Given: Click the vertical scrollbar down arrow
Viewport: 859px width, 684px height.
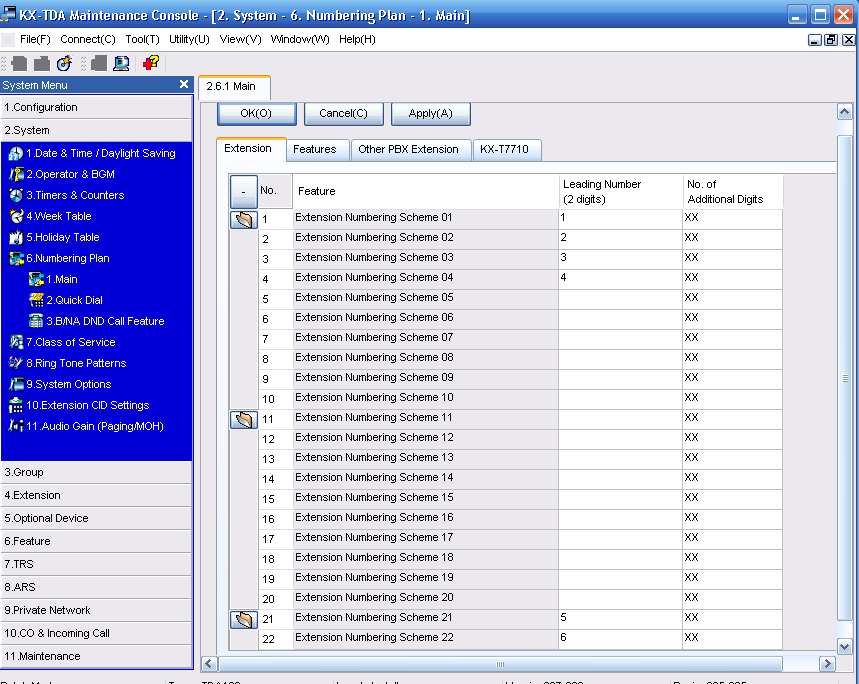Looking at the screenshot, I should tap(844, 647).
